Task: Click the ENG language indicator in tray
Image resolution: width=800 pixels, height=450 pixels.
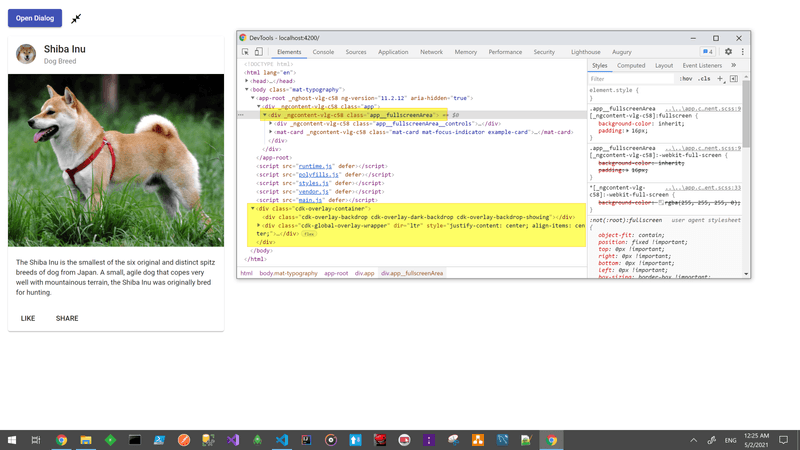Action: [730, 440]
